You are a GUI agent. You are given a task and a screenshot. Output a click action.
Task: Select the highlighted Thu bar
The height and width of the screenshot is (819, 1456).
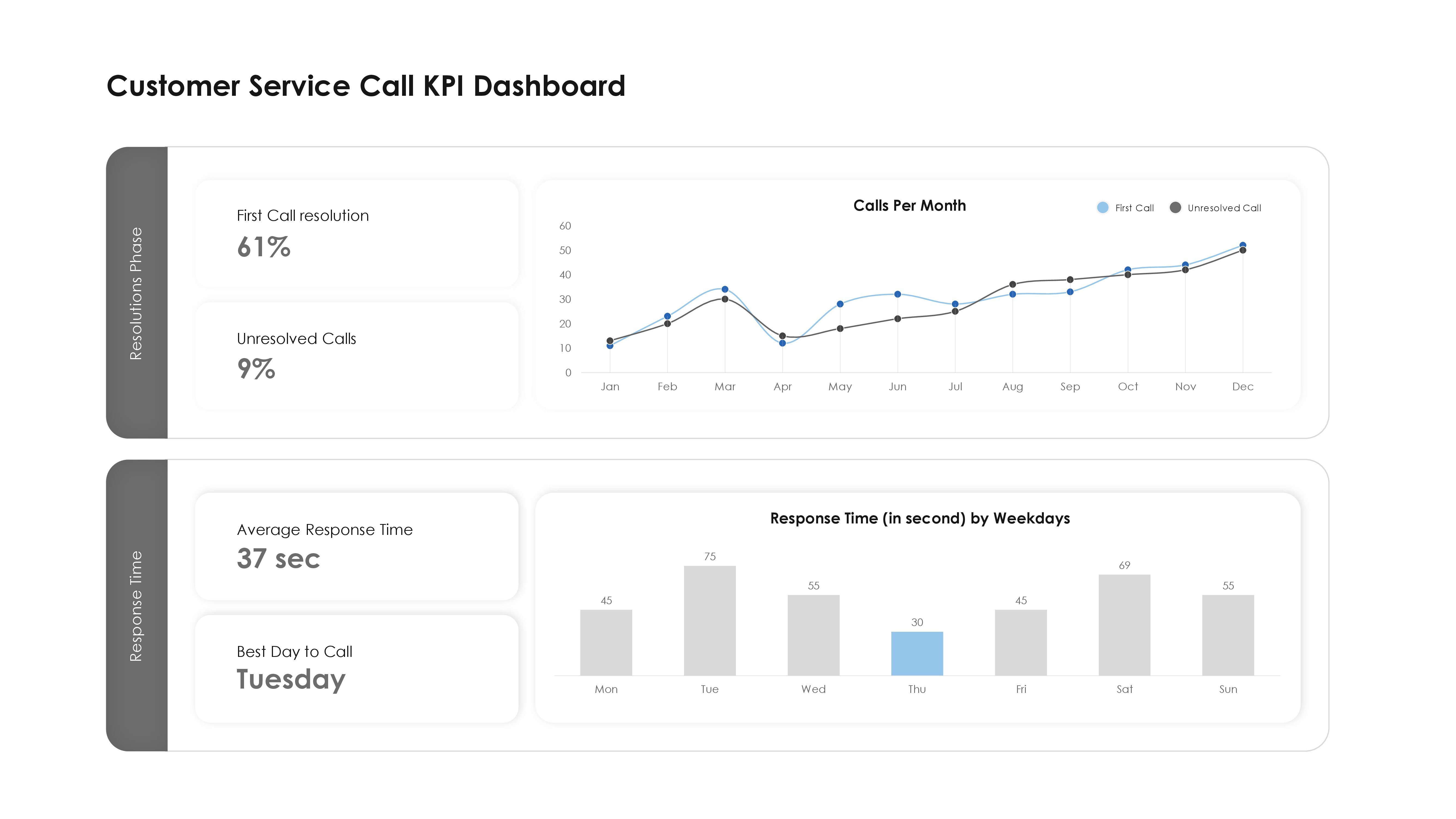917,653
